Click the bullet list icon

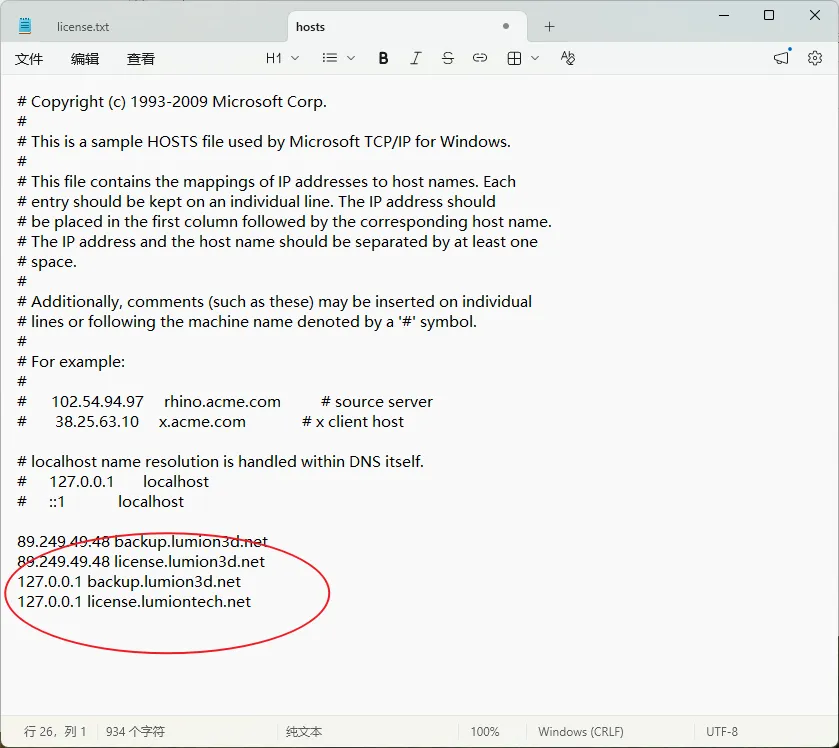pos(330,58)
